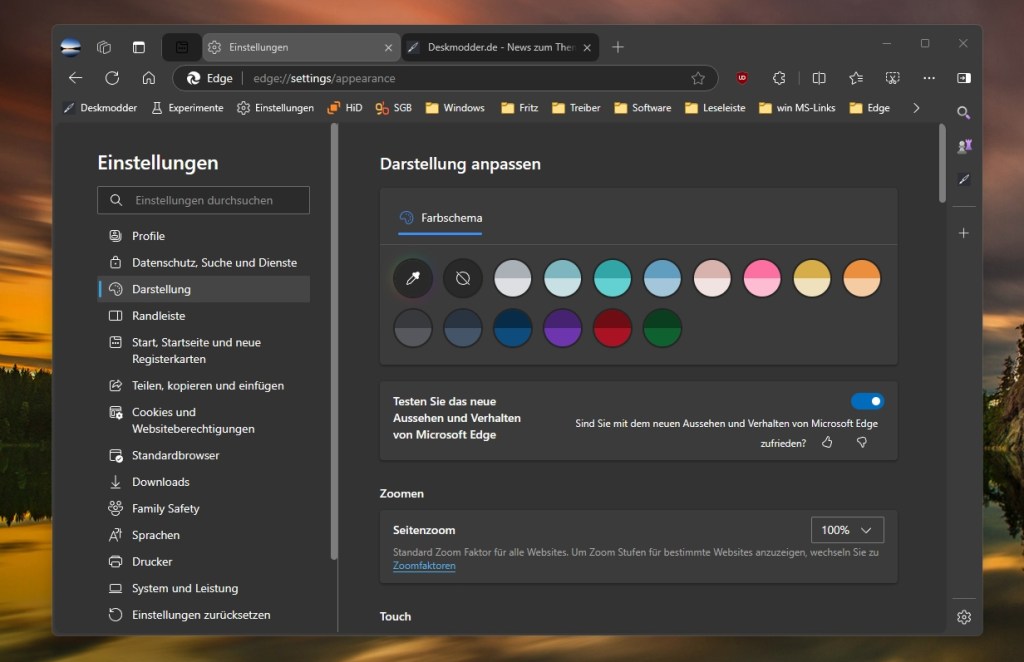Screen dimensions: 1024x662
Task: Open search in the sidebar
Action: tap(963, 113)
